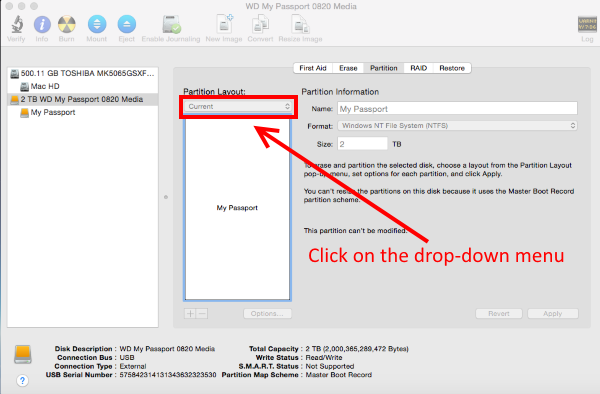Click the Enable Journaling icon
Screen dimensions: 600x394
click(171, 24)
